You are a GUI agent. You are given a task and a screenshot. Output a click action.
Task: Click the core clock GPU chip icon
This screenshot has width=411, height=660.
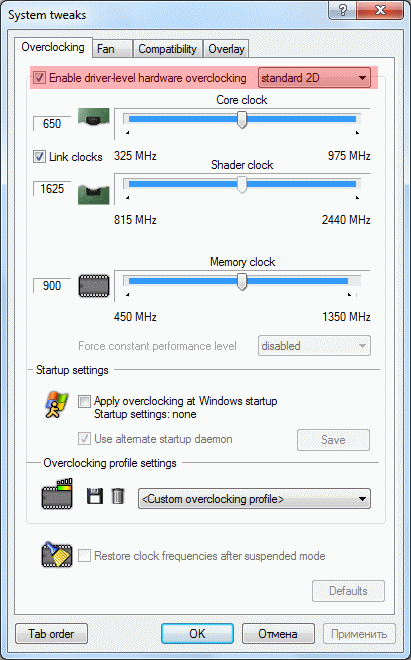[x=93, y=117]
